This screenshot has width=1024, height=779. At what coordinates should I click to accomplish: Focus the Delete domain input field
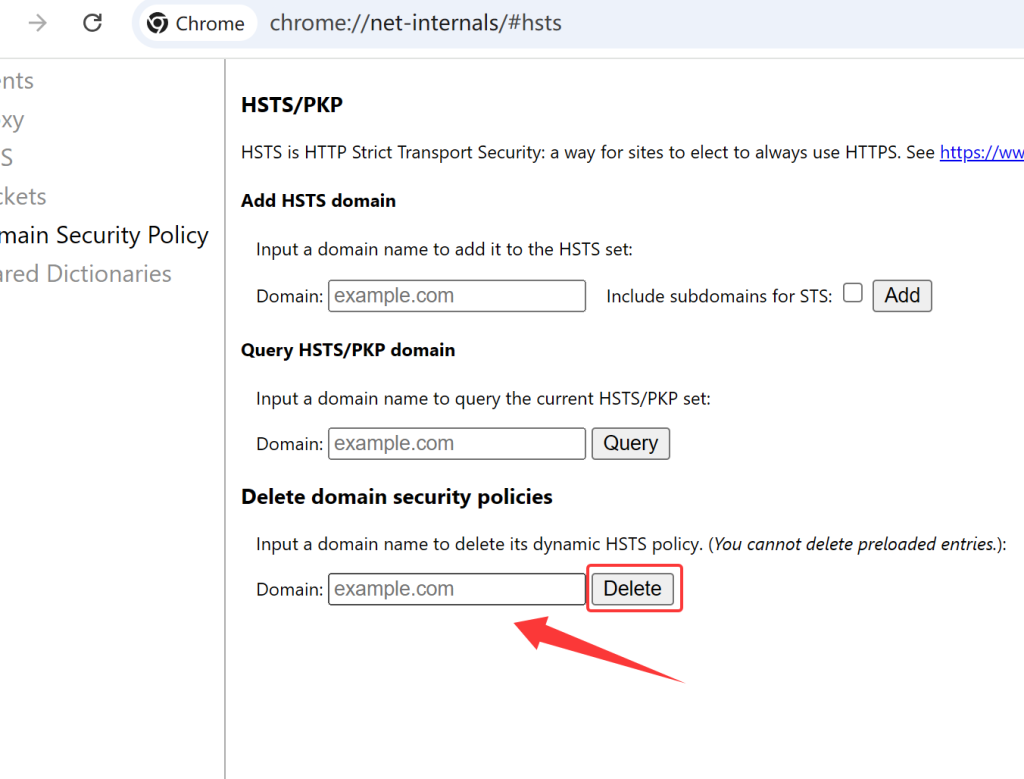(456, 589)
